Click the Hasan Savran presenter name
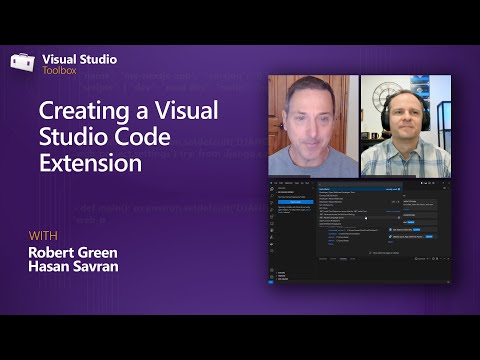 (73, 266)
